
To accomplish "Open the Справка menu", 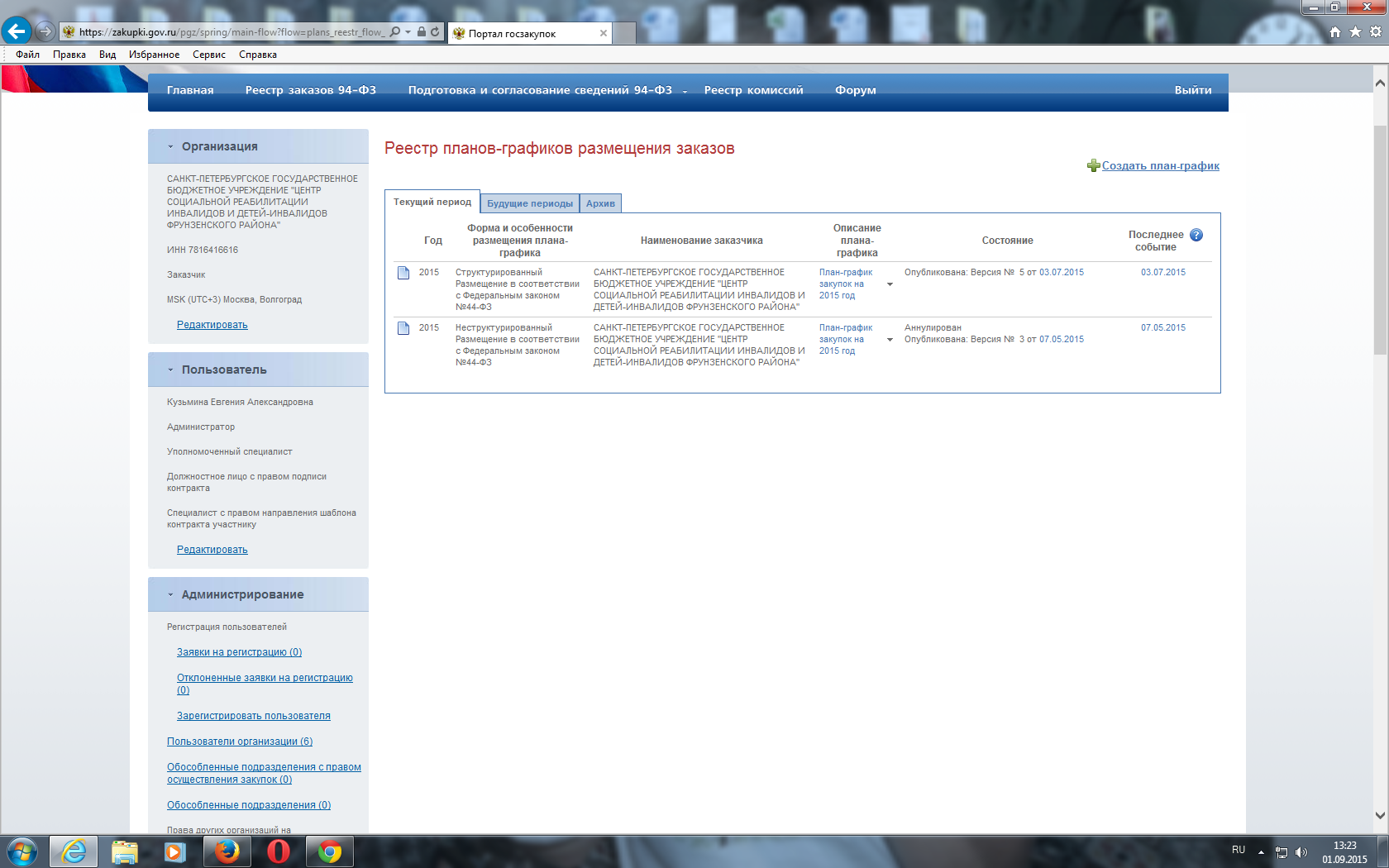I will [x=258, y=55].
